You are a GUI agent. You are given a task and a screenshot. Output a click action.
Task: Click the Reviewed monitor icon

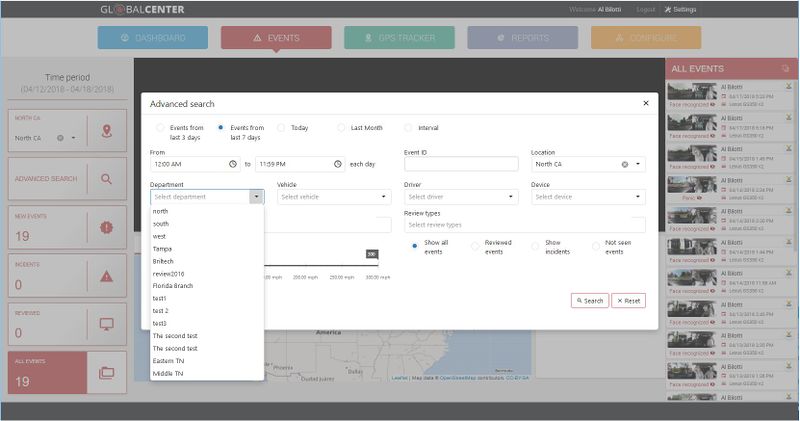pyautogui.click(x=107, y=324)
